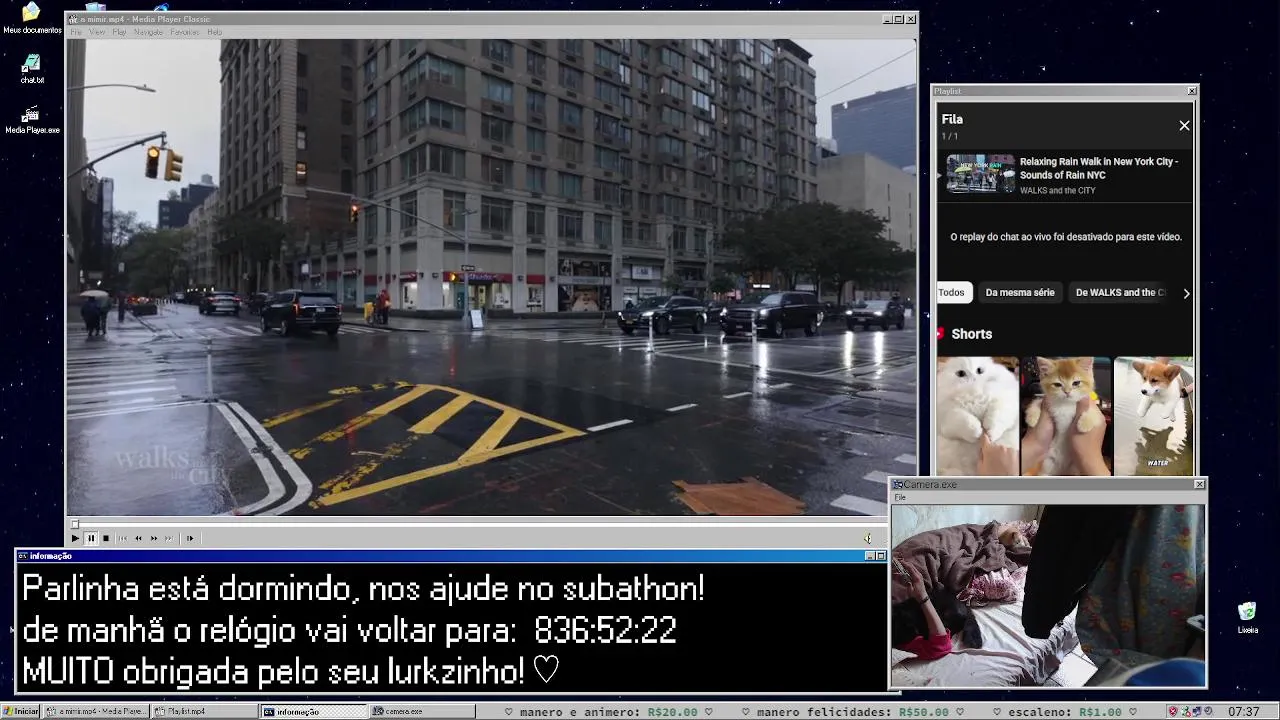This screenshot has width=1280, height=720.
Task: Minimize the informação window
Action: [869, 556]
